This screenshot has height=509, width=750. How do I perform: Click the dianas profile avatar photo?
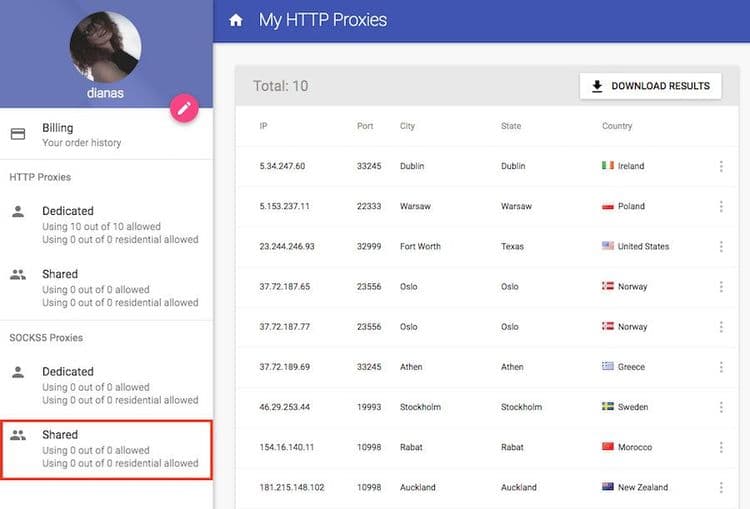(105, 47)
